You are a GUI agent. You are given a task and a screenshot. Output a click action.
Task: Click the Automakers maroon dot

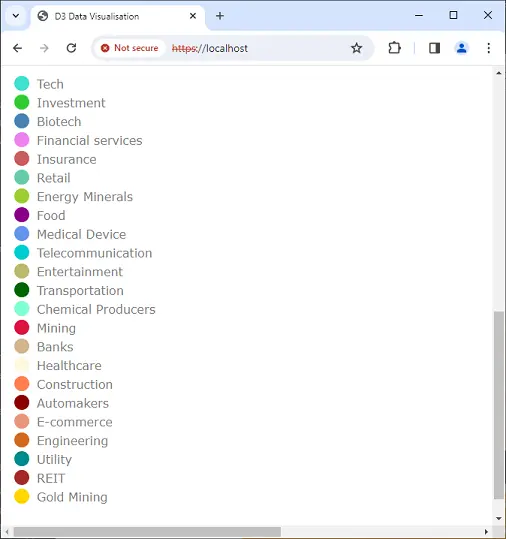tap(22, 403)
